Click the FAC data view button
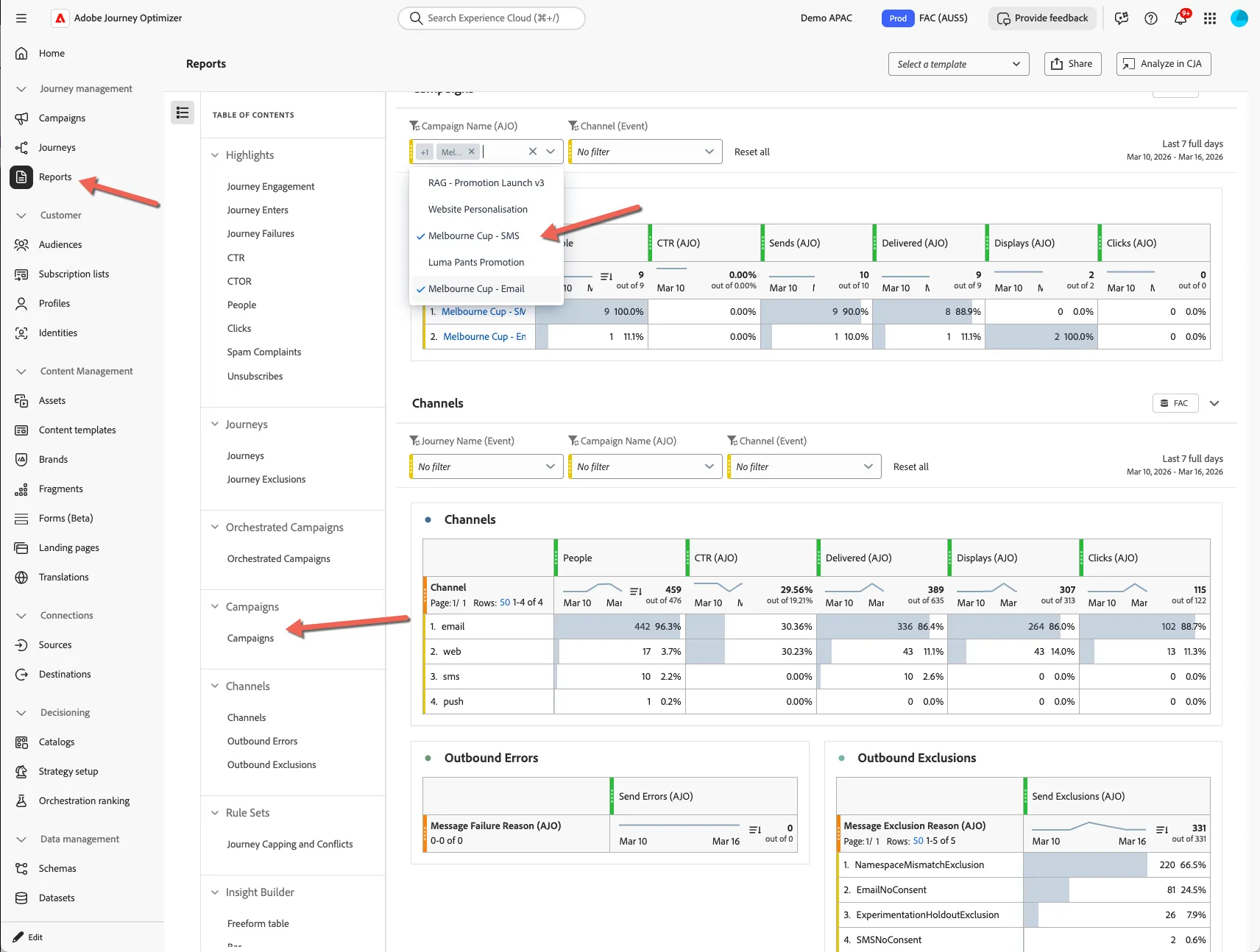This screenshot has height=952, width=1260. coord(1175,403)
